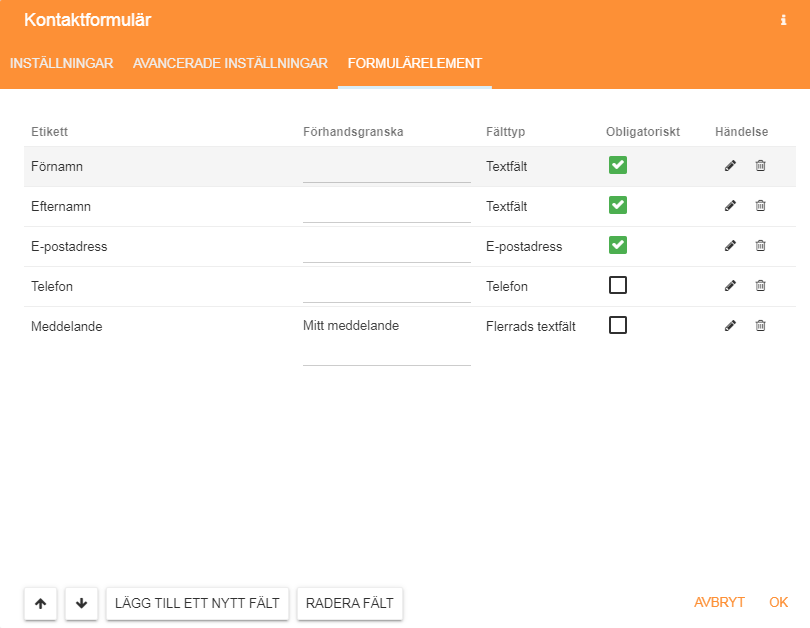The image size is (810, 628).
Task: Enable mandatory checkbox for Telefon
Action: click(x=618, y=285)
